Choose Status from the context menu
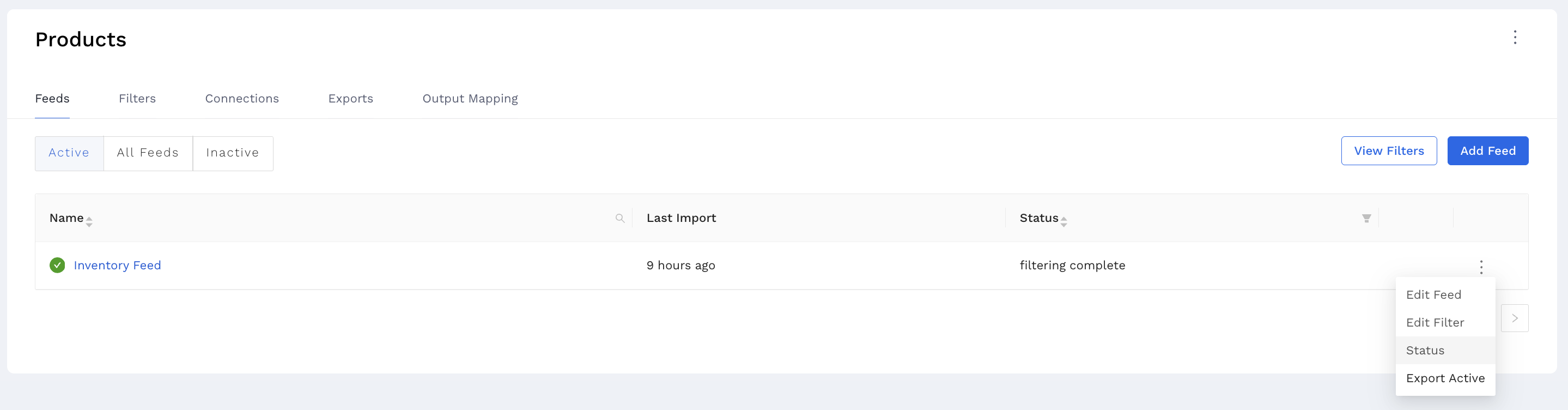The image size is (1568, 410). pyautogui.click(x=1425, y=350)
